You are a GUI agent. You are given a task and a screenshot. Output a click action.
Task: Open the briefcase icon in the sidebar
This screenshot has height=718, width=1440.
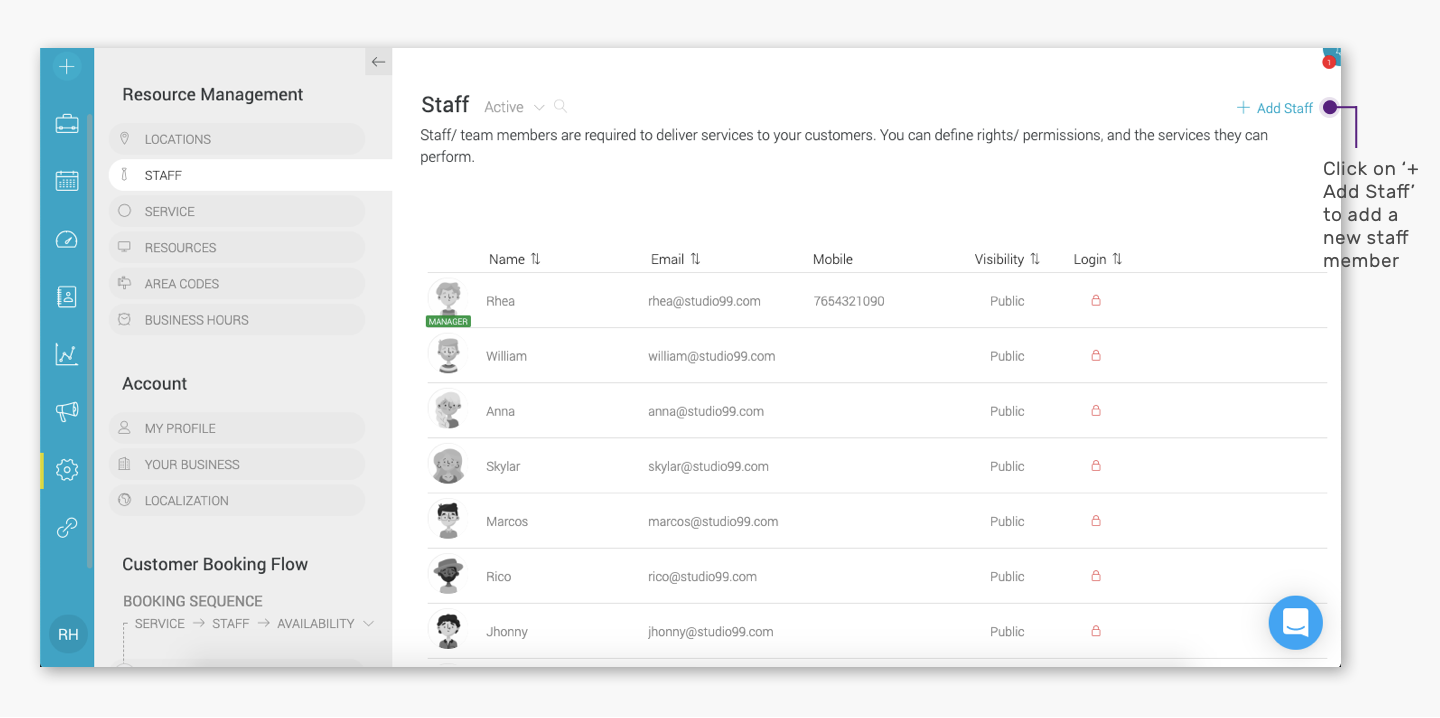click(67, 124)
